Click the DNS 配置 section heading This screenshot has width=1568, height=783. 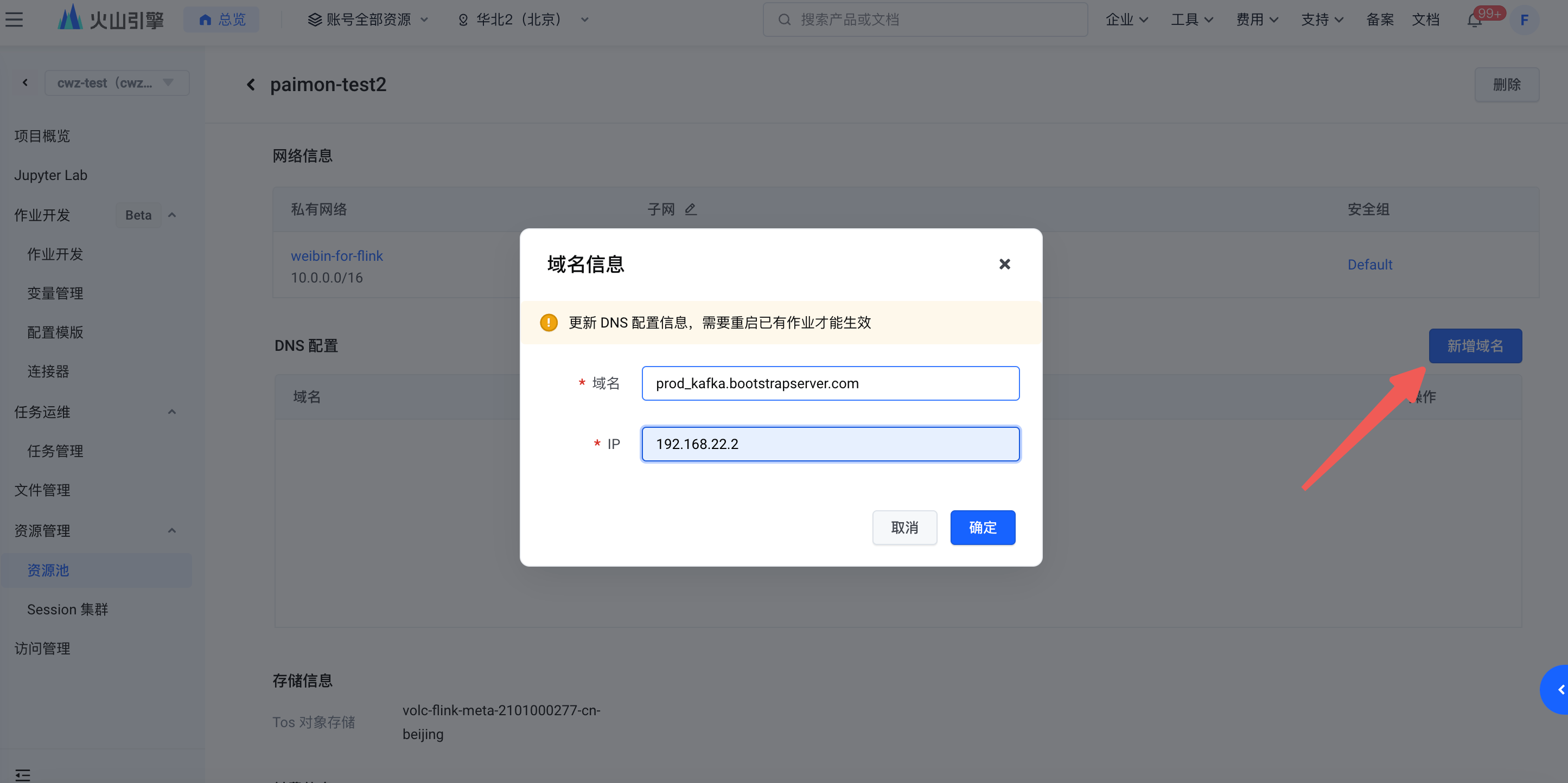[306, 345]
